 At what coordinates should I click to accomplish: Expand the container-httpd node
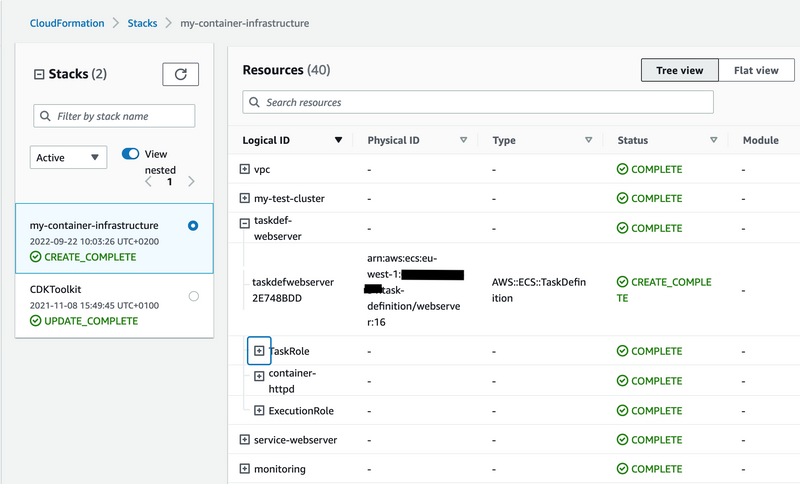[x=259, y=376]
